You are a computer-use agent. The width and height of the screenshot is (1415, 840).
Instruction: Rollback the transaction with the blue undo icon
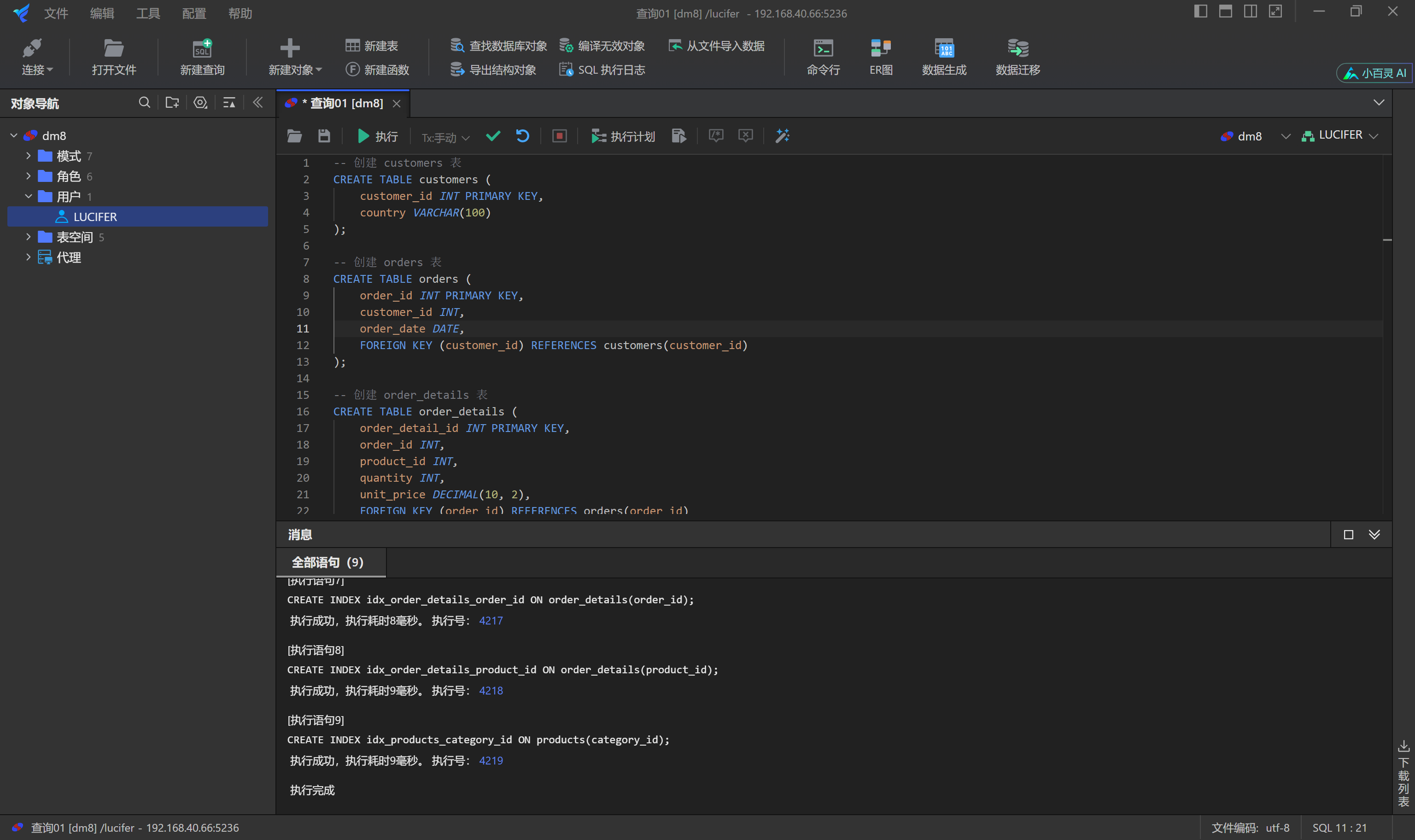[522, 136]
